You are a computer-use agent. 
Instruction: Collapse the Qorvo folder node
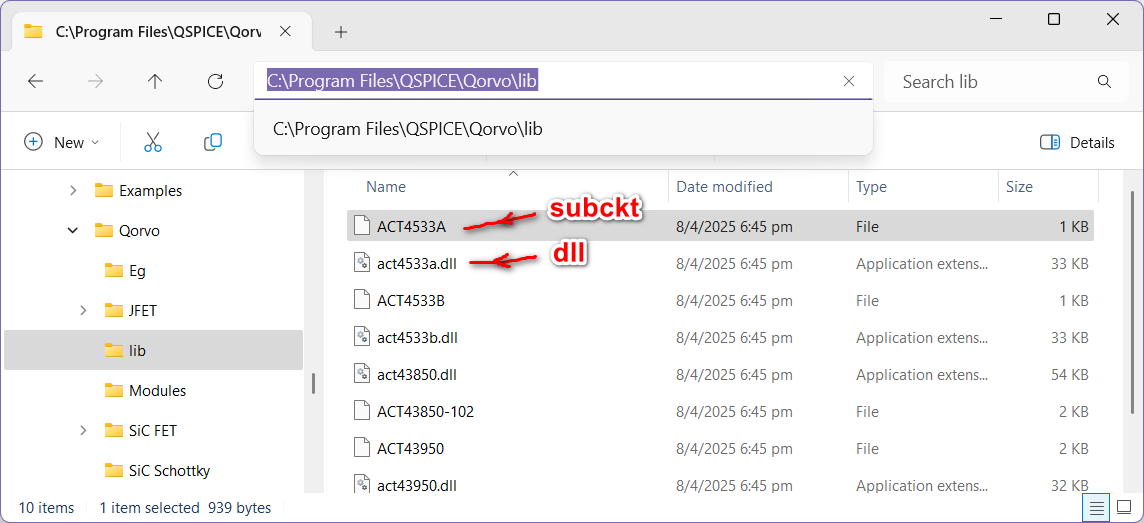click(x=72, y=230)
